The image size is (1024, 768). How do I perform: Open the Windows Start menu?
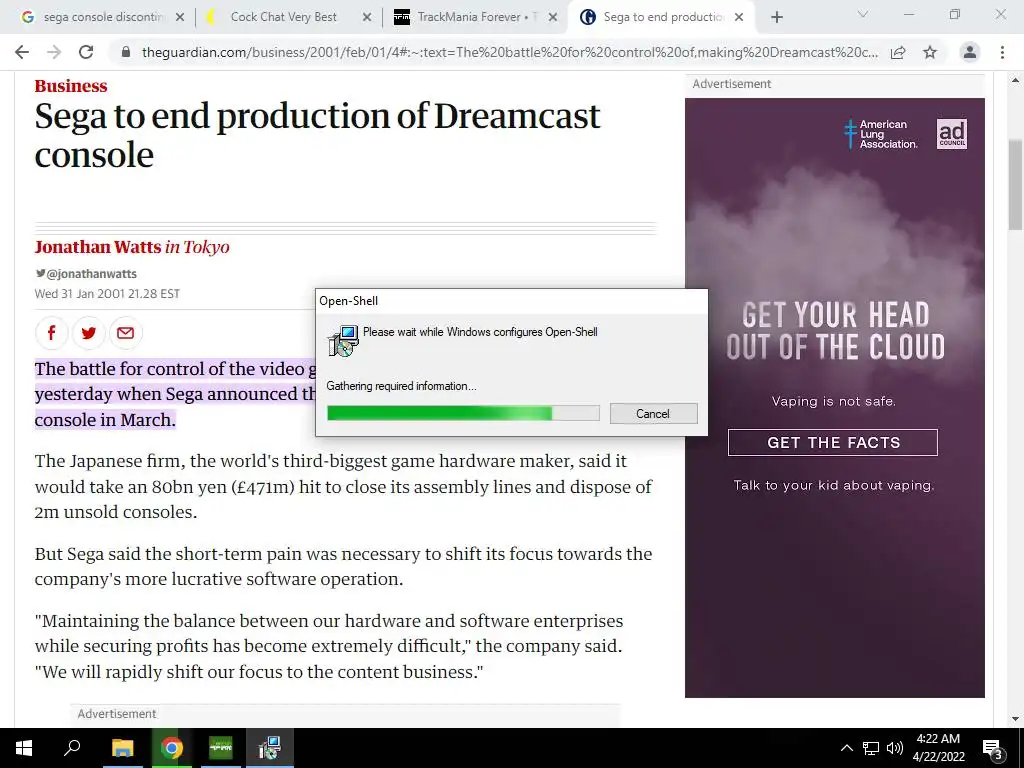pyautogui.click(x=24, y=748)
